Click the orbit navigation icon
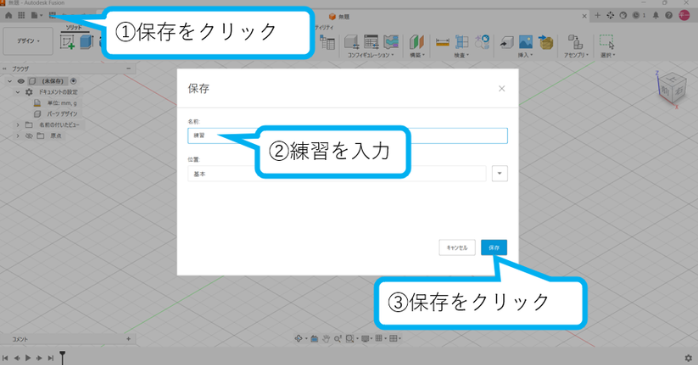Viewport: 698px width, 365px height. point(299,339)
